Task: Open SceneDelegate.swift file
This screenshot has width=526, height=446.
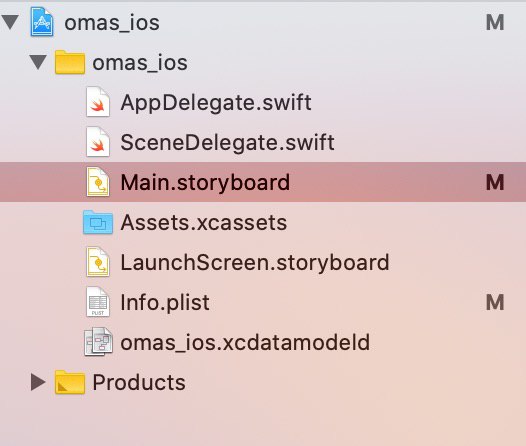Action: point(227,142)
